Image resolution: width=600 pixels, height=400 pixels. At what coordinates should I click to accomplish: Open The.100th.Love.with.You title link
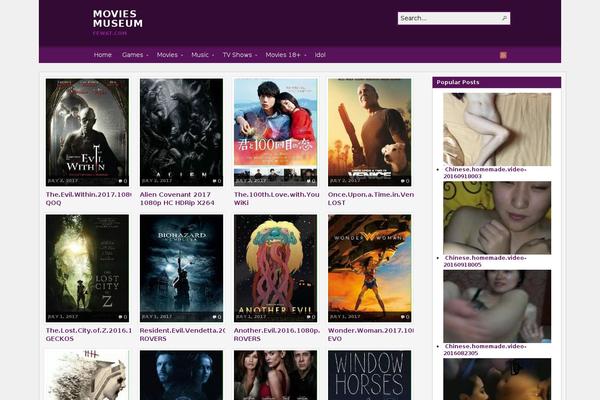click(x=276, y=199)
